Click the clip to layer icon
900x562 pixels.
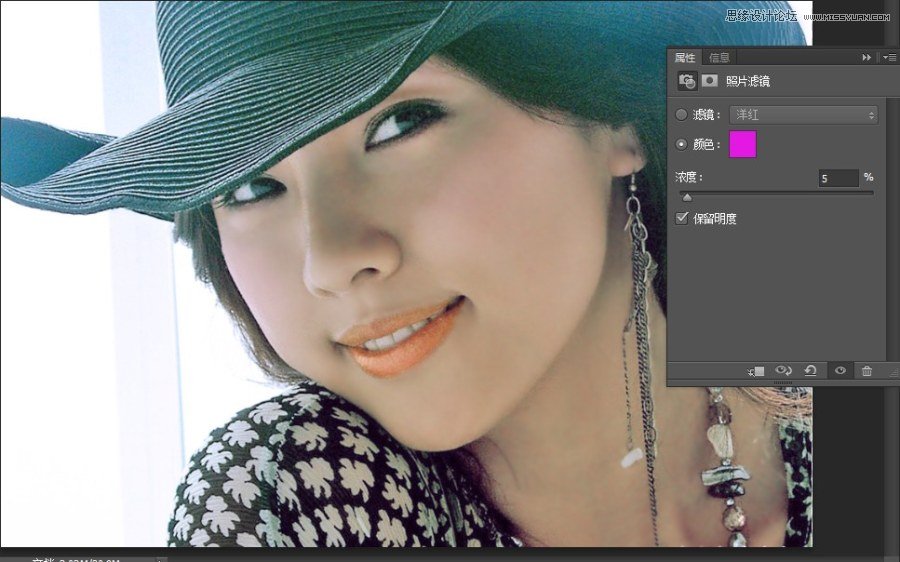click(756, 371)
